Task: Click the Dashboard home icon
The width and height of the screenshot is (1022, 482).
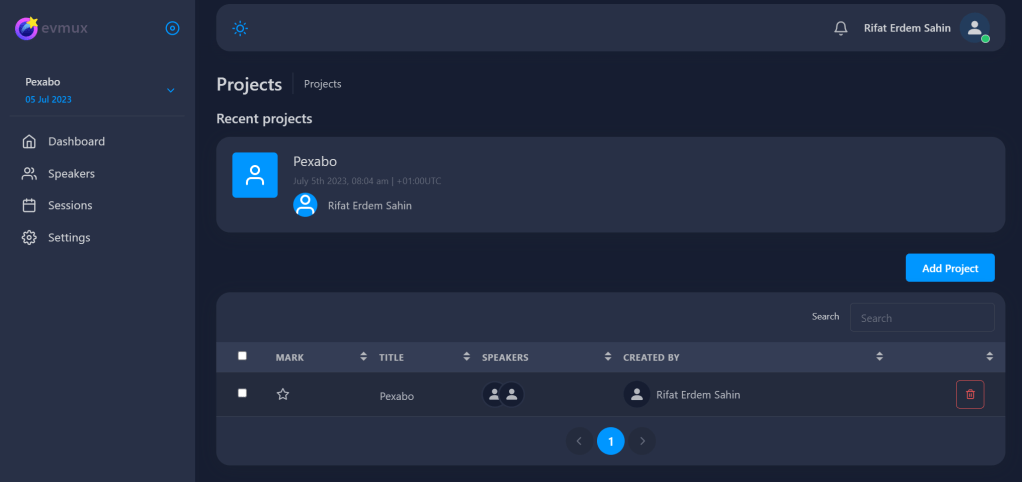Action: pyautogui.click(x=29, y=141)
